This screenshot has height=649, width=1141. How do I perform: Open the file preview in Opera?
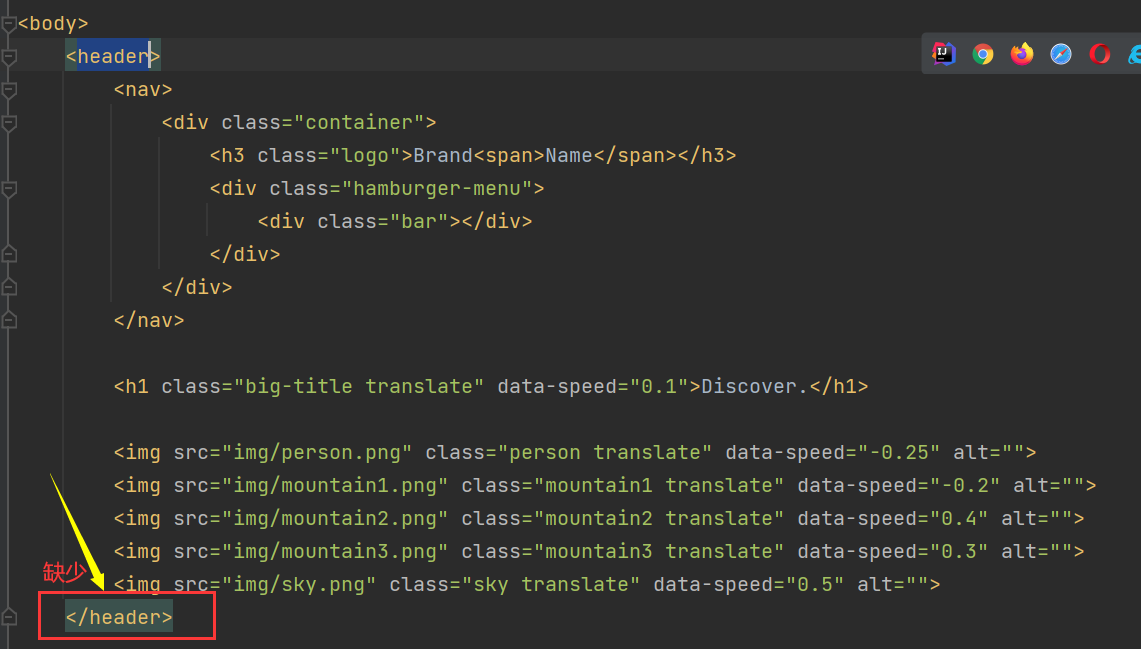pos(1099,54)
